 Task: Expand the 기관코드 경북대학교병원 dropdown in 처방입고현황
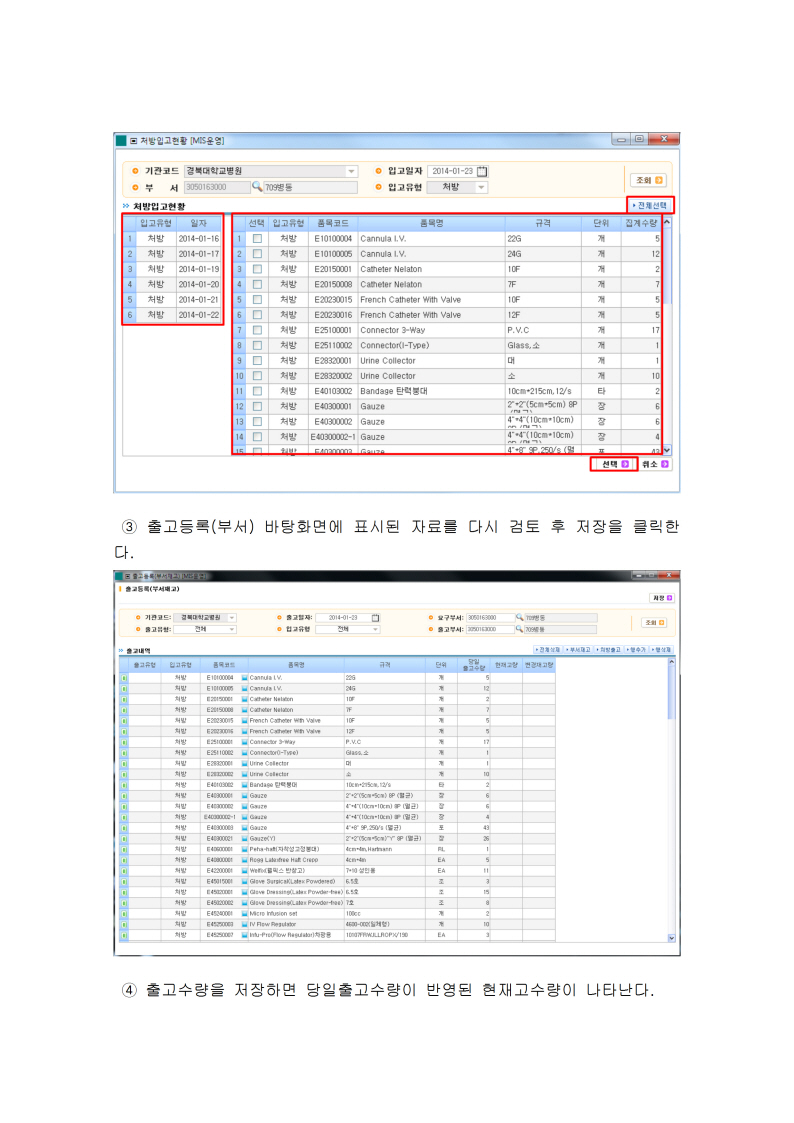click(x=350, y=171)
